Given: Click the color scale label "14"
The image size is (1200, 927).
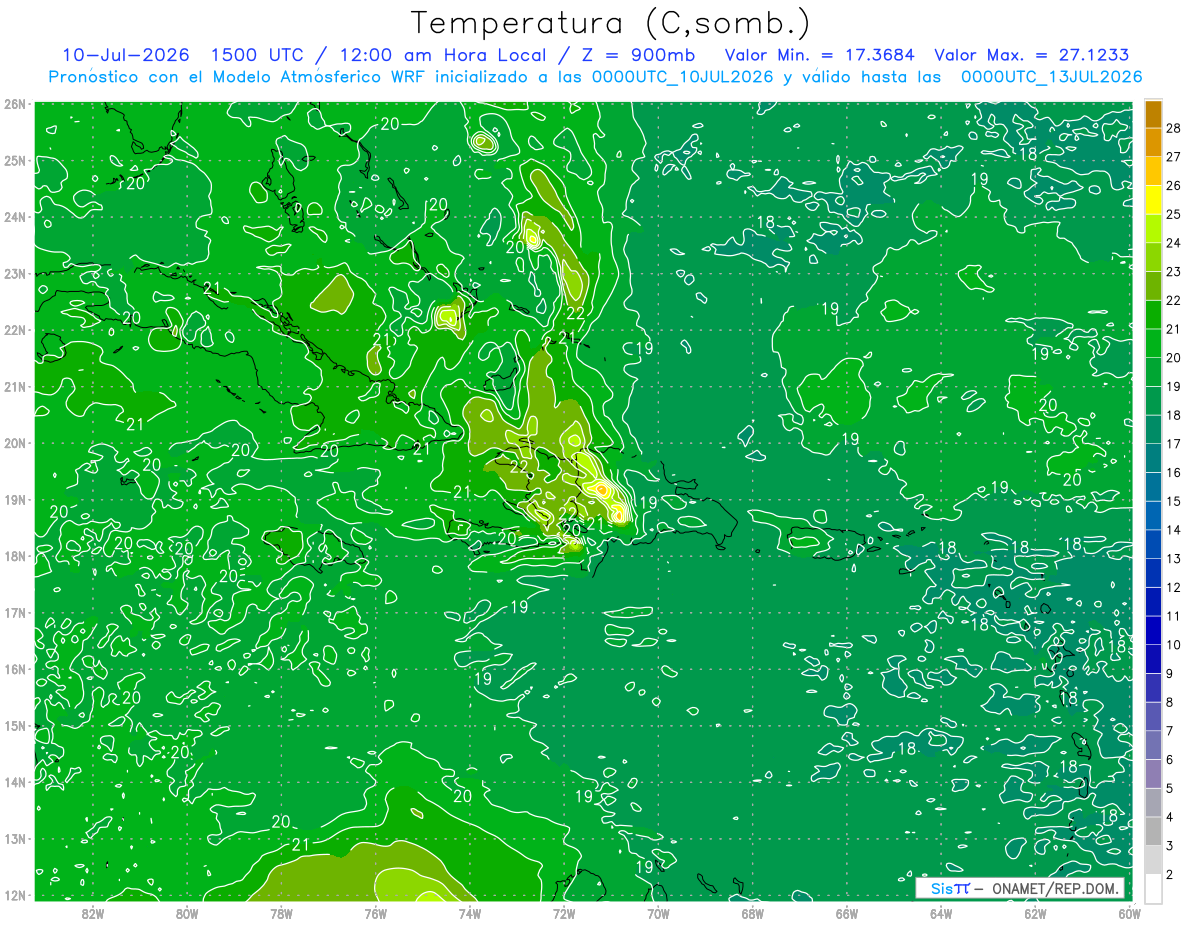Looking at the screenshot, I should tap(1175, 530).
